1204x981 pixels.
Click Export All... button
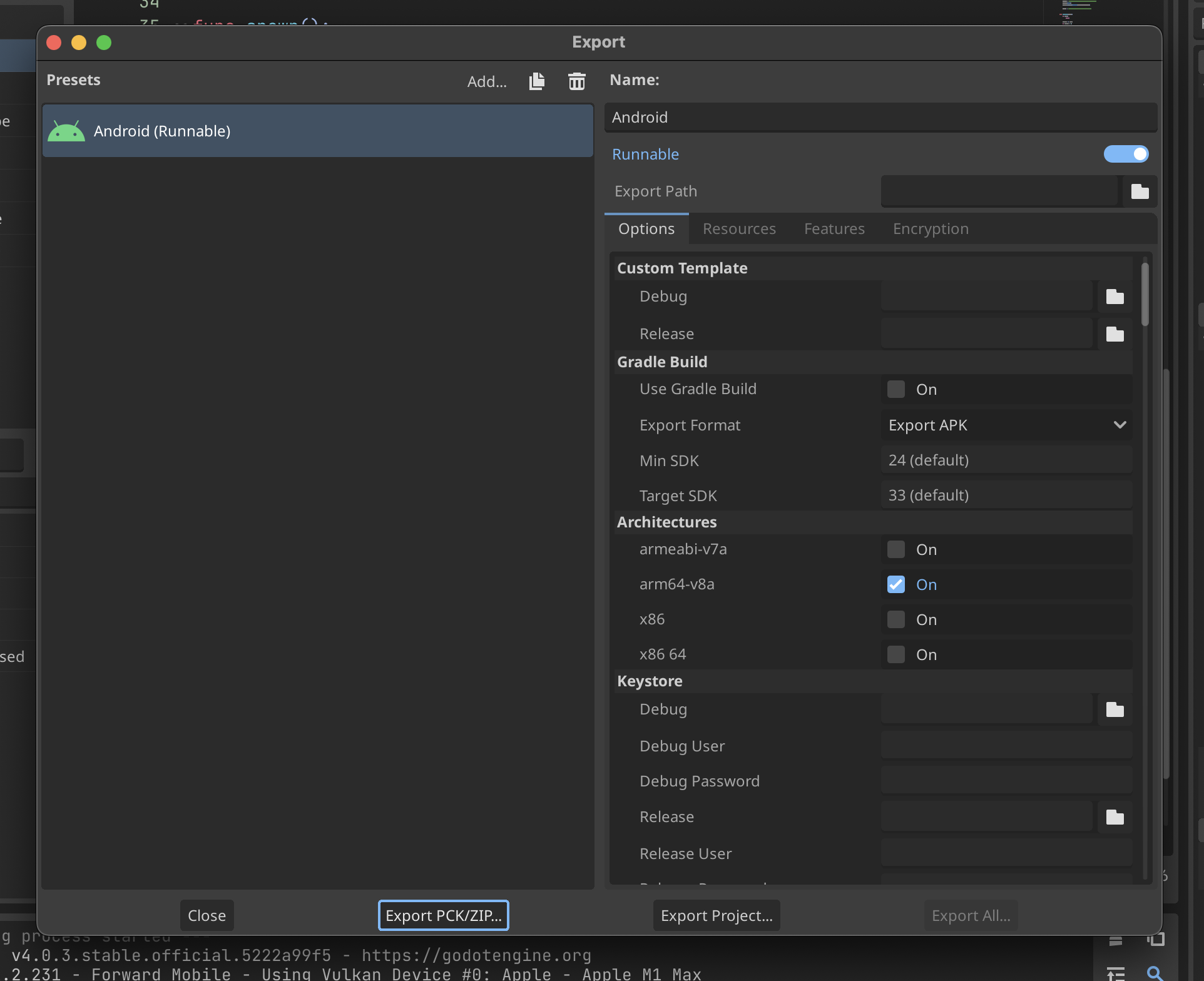point(971,915)
